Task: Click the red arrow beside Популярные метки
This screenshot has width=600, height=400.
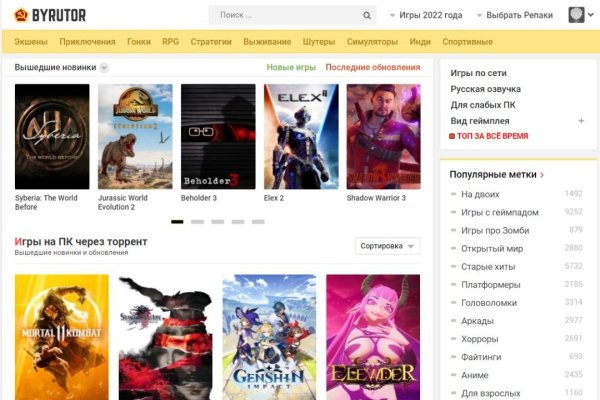Action: coord(542,175)
